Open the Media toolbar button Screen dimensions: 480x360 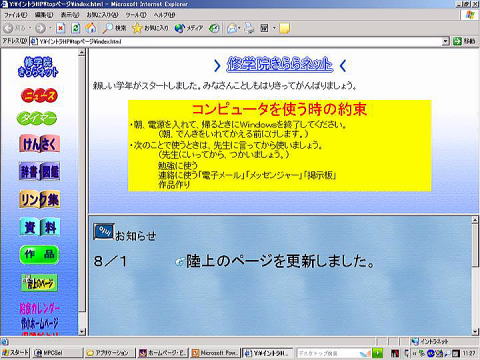click(189, 28)
